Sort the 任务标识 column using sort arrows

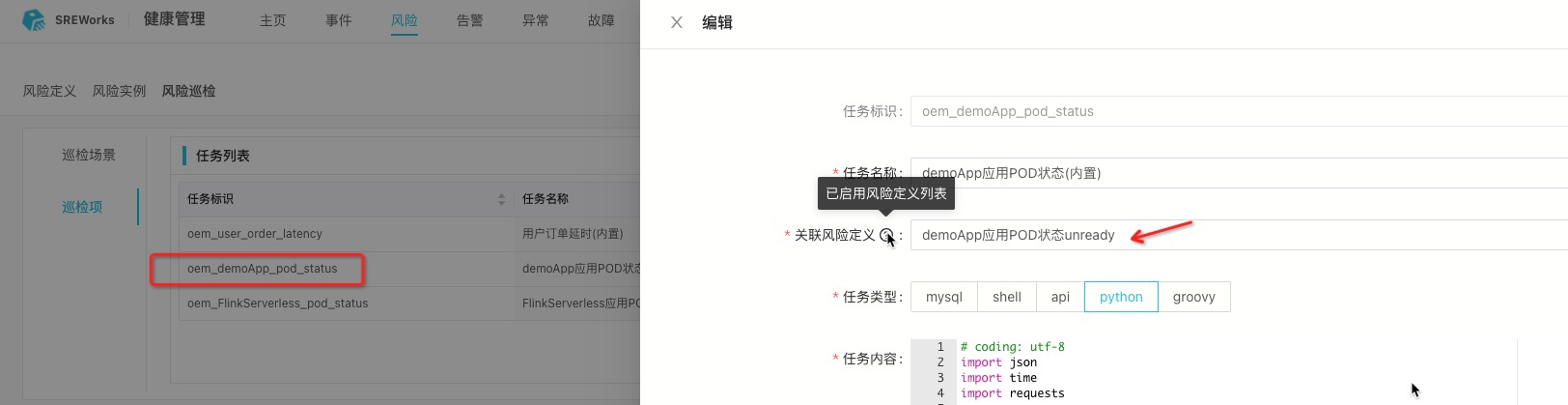501,199
